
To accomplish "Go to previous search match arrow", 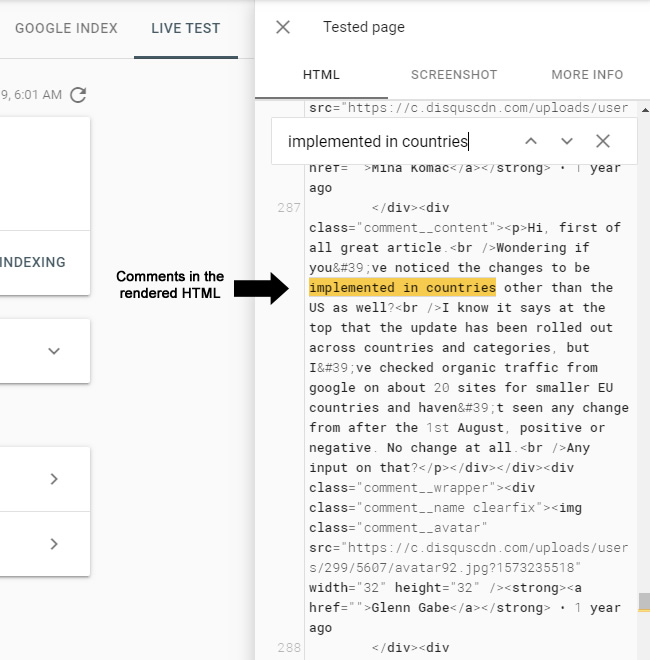I will (x=531, y=141).
